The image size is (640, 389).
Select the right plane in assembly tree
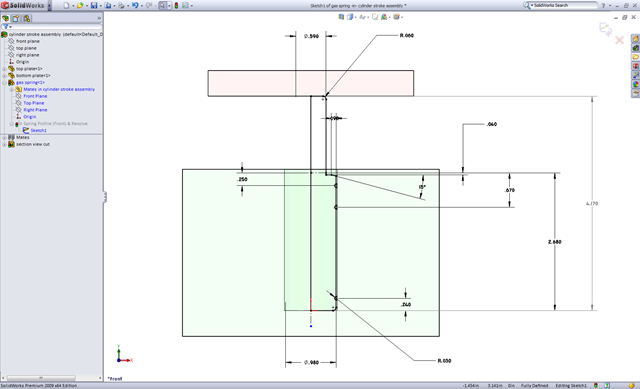pyautogui.click(x=28, y=55)
